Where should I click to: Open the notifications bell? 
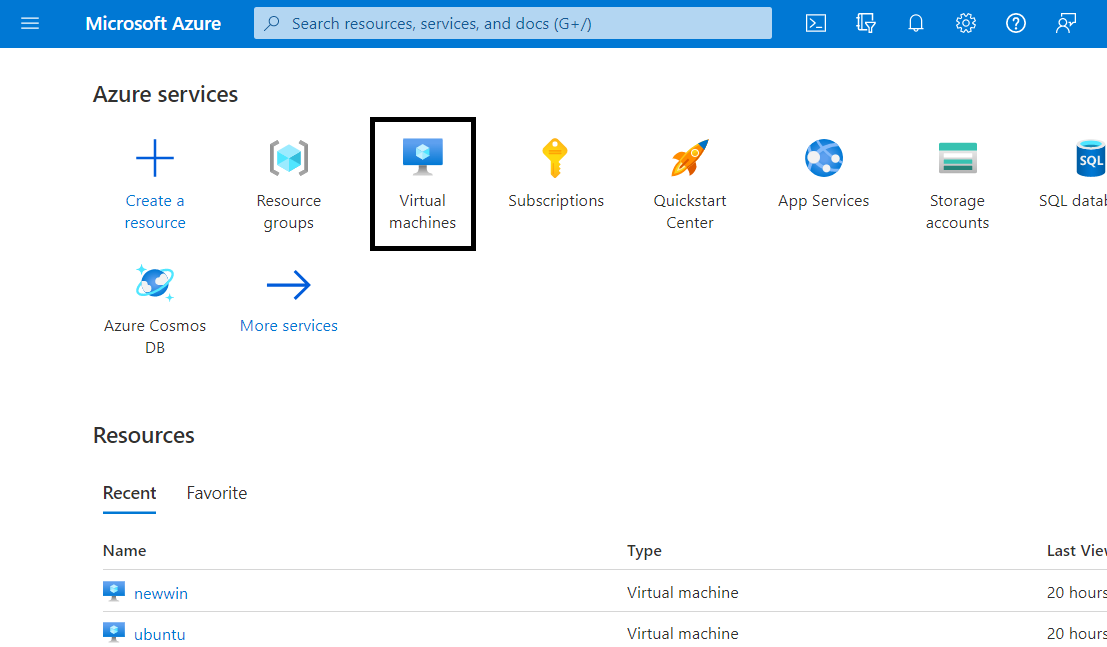916,23
